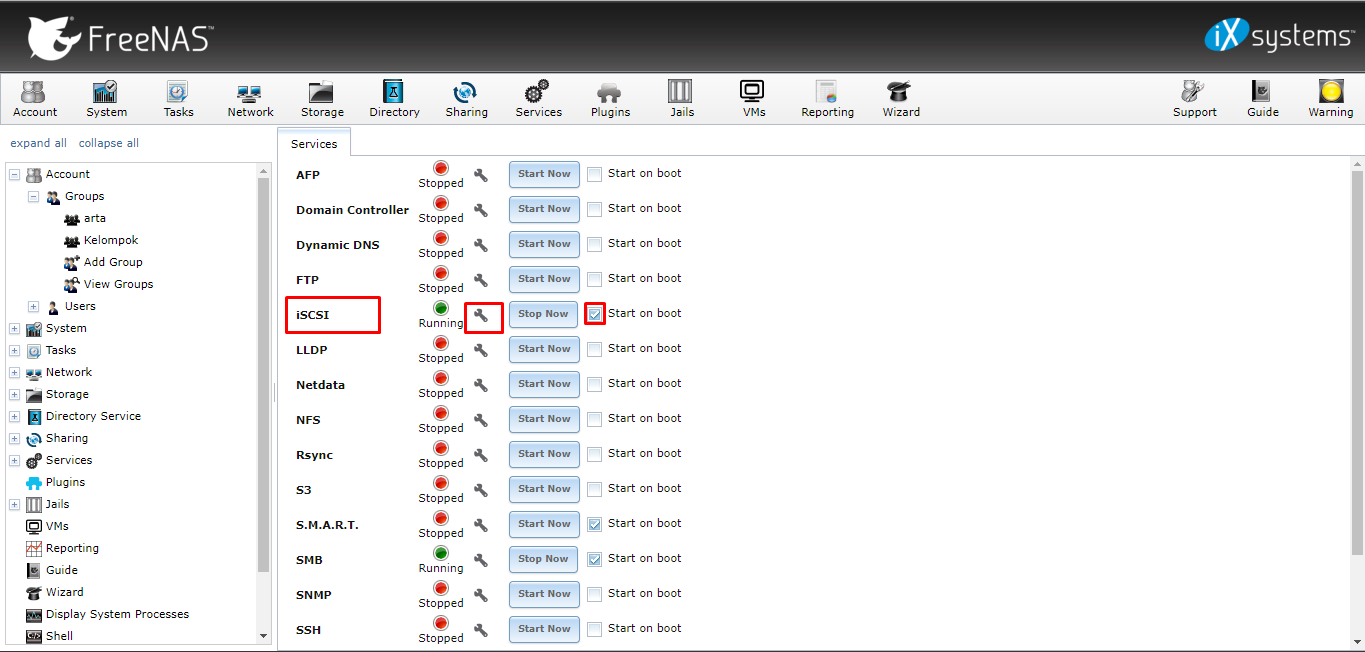Screen dimensions: 1365x652
Task: Open the Sharing section from the top toolbar
Action: coord(466,98)
